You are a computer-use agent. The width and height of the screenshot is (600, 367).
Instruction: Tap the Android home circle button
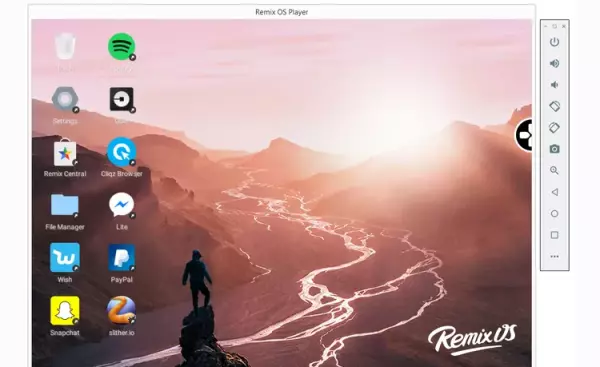click(554, 213)
